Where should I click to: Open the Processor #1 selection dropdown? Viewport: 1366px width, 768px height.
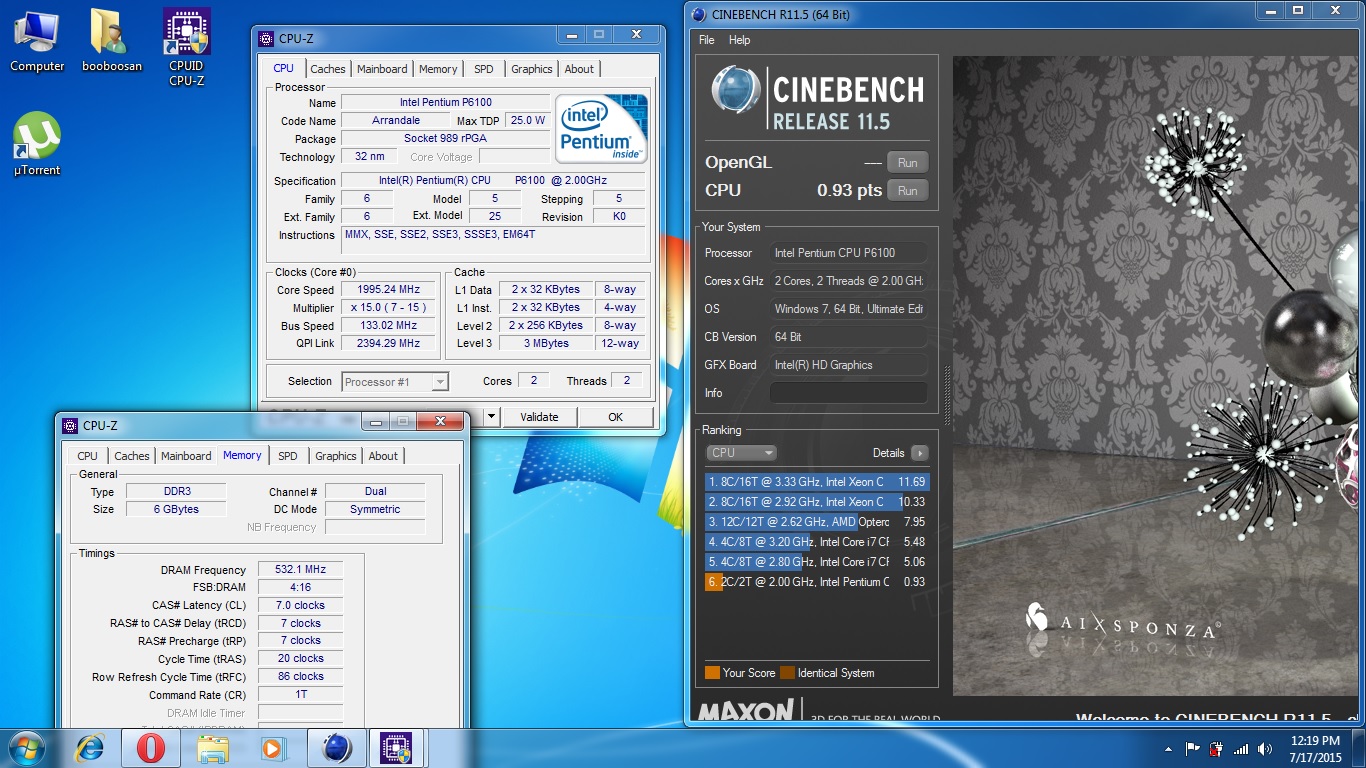[395, 381]
